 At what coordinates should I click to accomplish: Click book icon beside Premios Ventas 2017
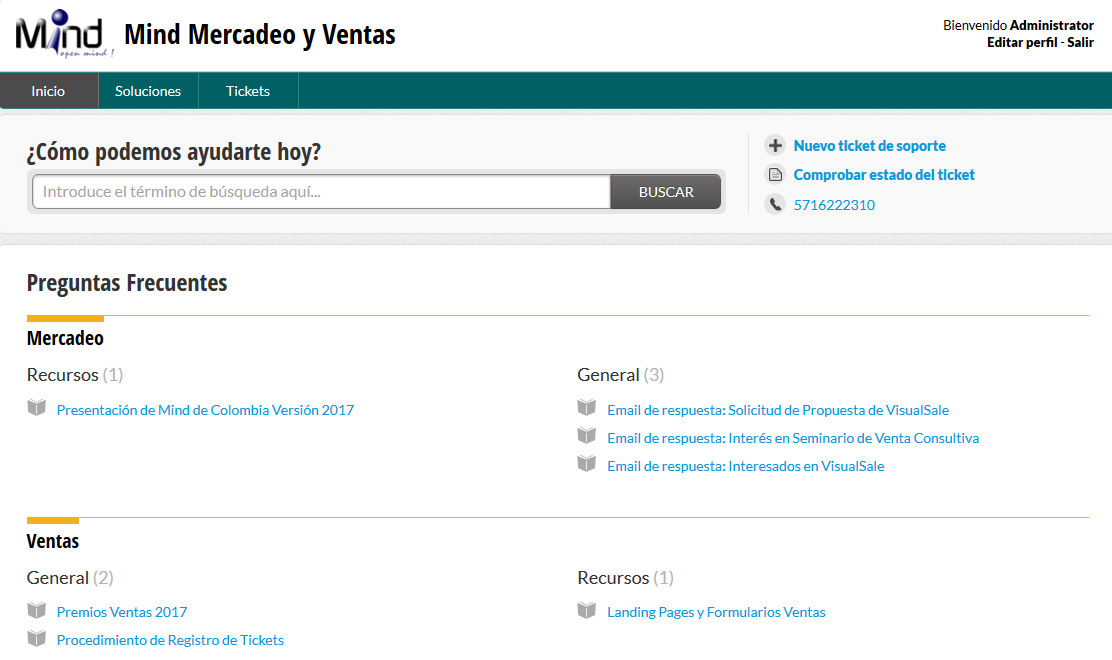click(x=37, y=610)
